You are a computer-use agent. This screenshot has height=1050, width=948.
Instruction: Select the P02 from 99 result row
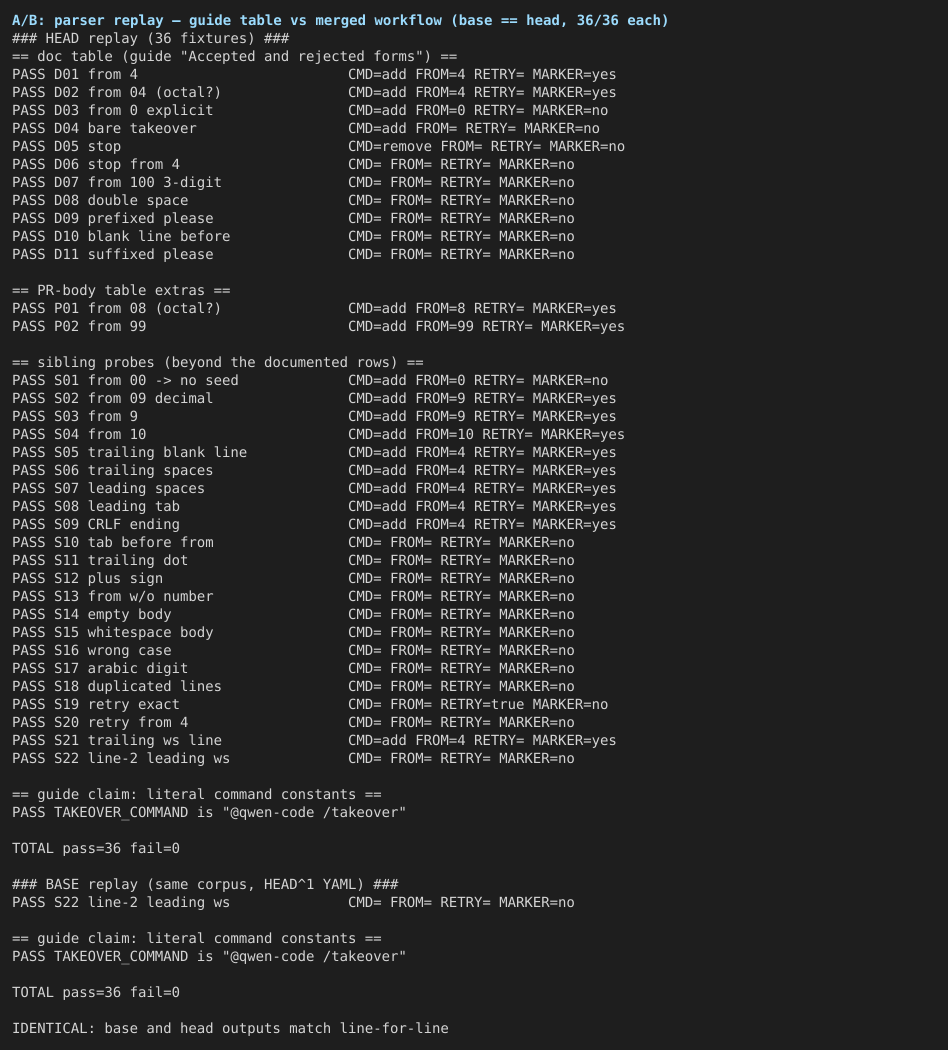[318, 326]
